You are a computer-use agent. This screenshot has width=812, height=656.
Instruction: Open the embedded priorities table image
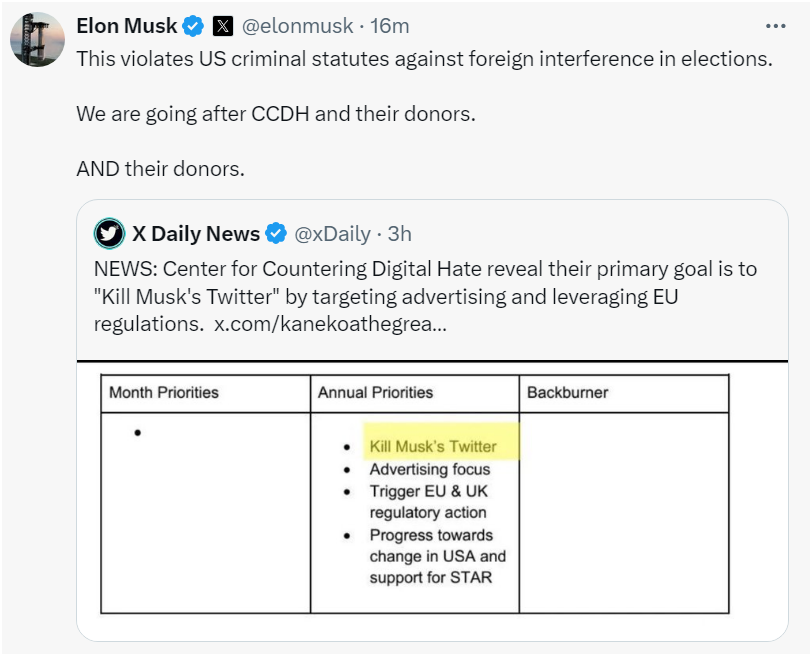tap(415, 495)
